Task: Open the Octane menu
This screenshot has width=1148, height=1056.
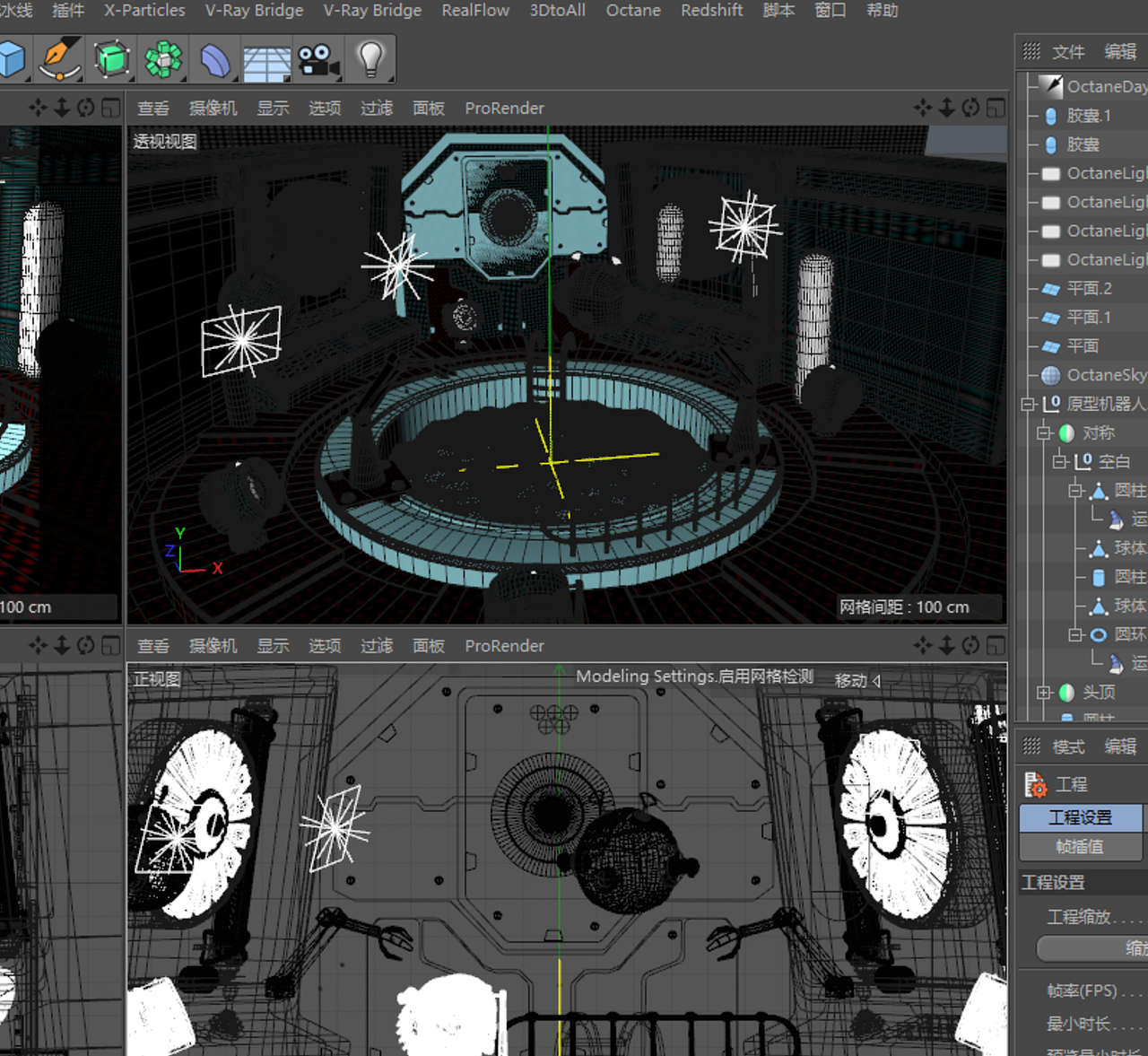Action: (633, 11)
